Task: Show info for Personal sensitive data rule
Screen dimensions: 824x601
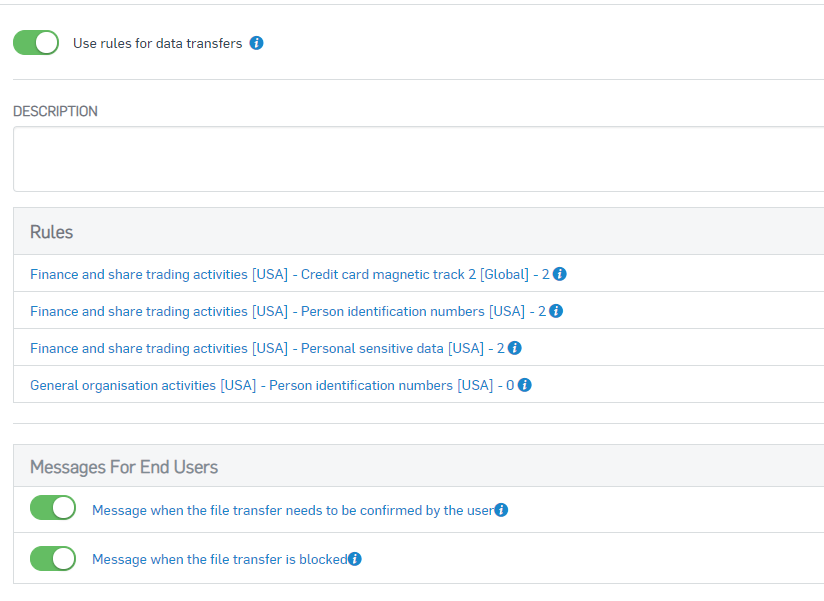Action: pos(514,348)
